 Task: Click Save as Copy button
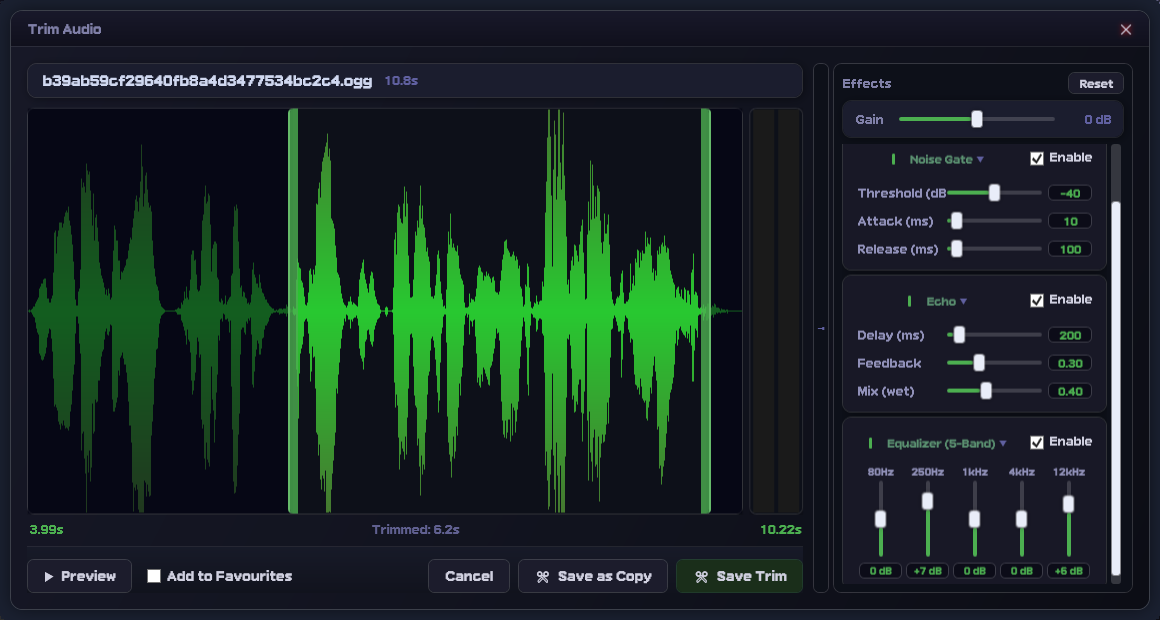coord(593,576)
